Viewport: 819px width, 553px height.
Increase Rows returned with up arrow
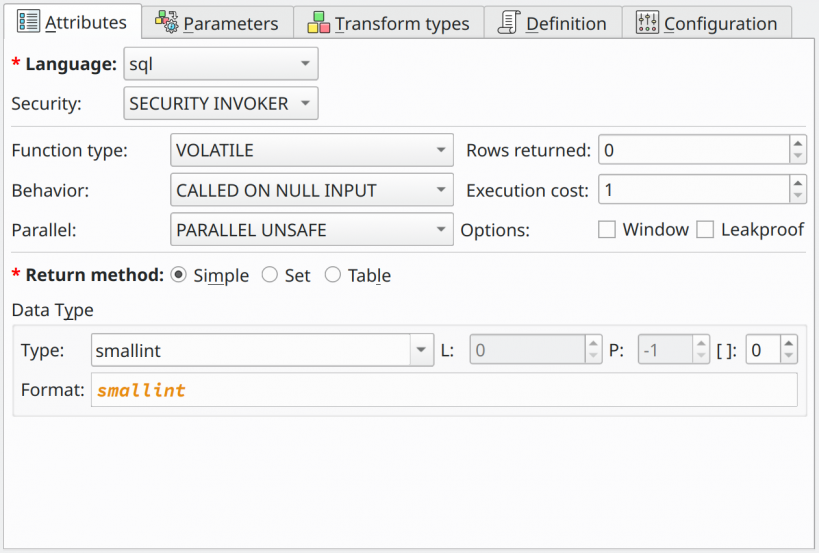(x=798, y=143)
